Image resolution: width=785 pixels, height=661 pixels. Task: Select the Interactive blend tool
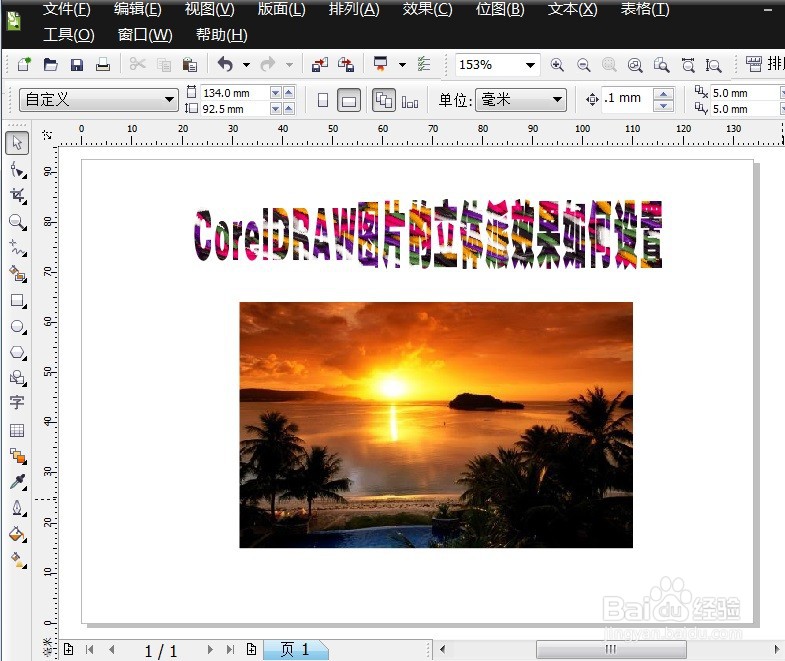pyautogui.click(x=18, y=456)
